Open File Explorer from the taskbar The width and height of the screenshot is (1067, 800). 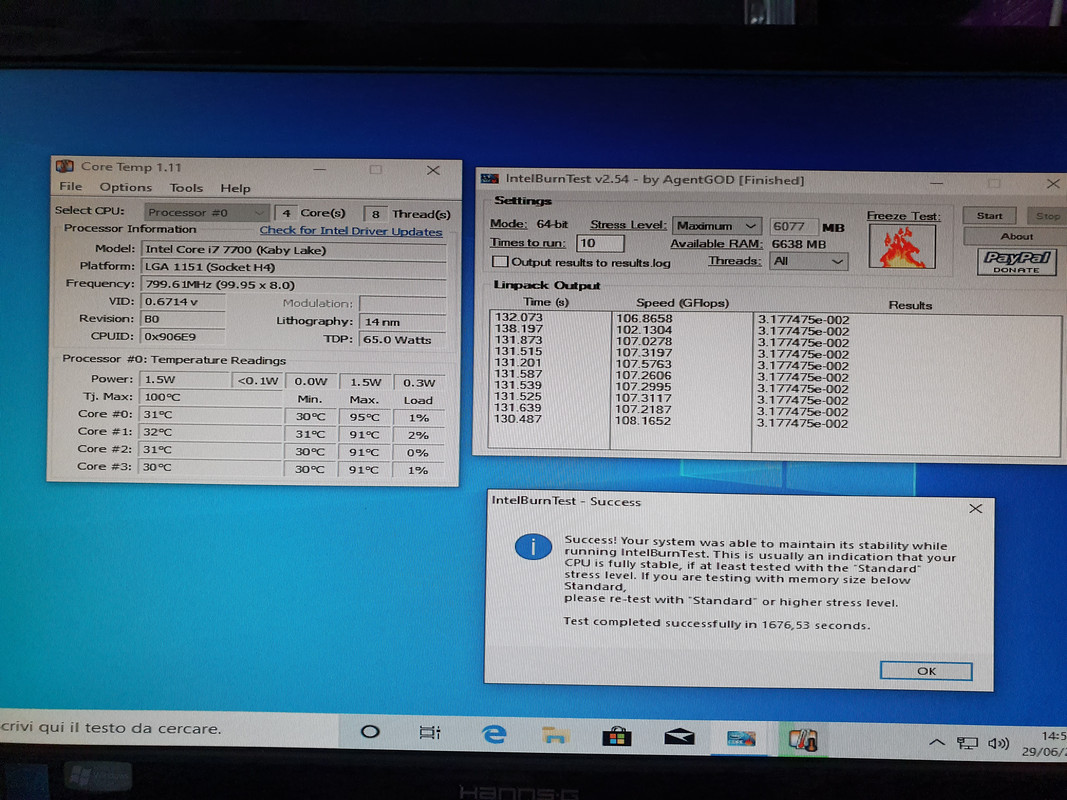point(555,735)
